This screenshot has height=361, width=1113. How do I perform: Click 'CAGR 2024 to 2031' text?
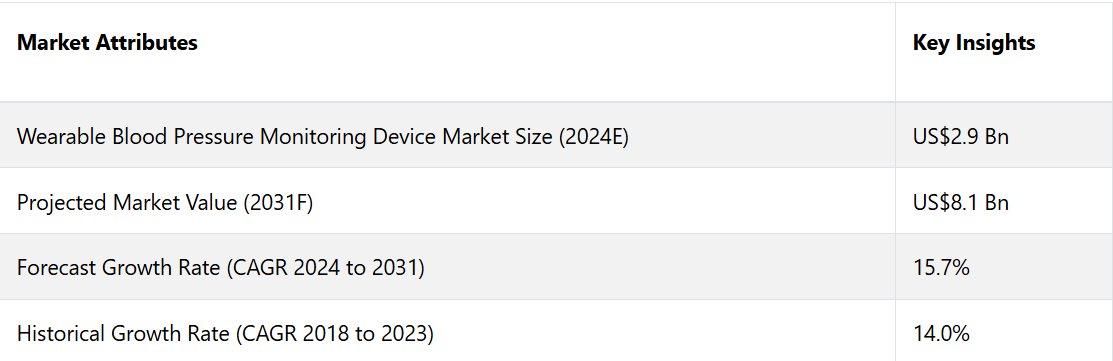point(325,268)
